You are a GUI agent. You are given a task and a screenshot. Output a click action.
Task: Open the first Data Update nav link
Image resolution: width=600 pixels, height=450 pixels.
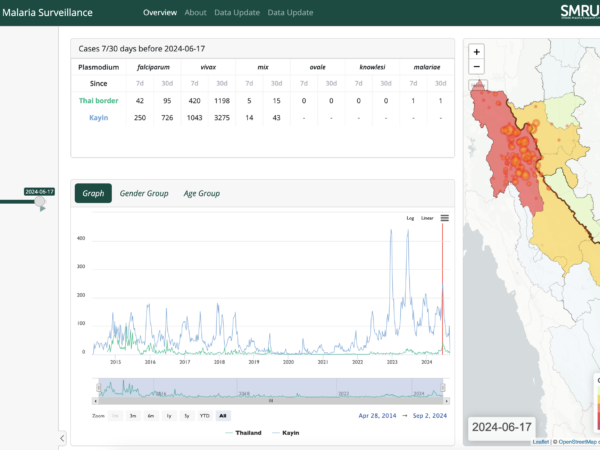click(x=237, y=13)
